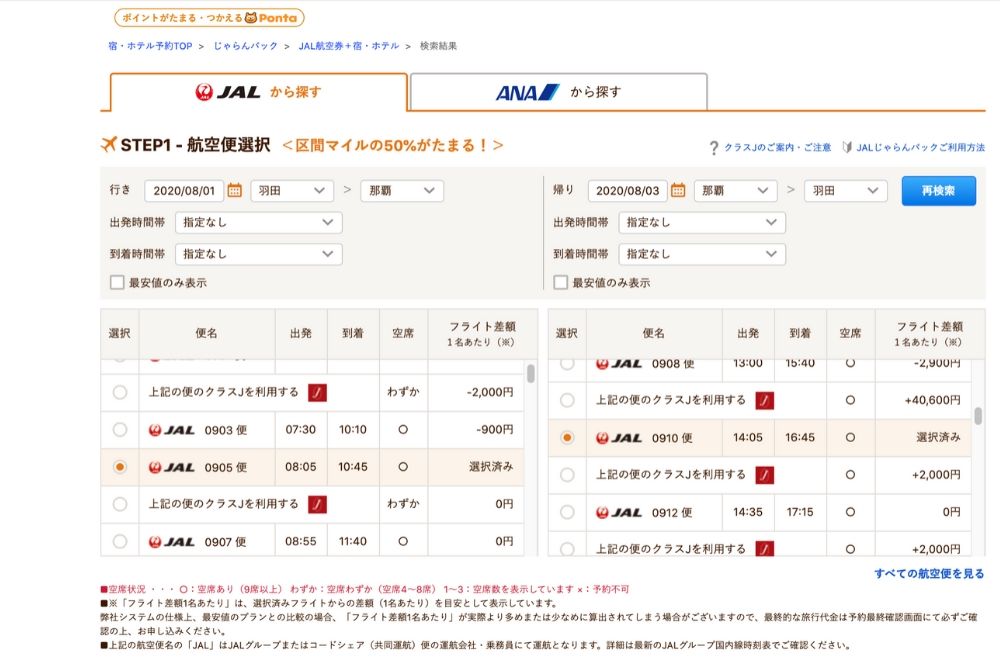Click the red Class J icon below flight 0905

[317, 504]
